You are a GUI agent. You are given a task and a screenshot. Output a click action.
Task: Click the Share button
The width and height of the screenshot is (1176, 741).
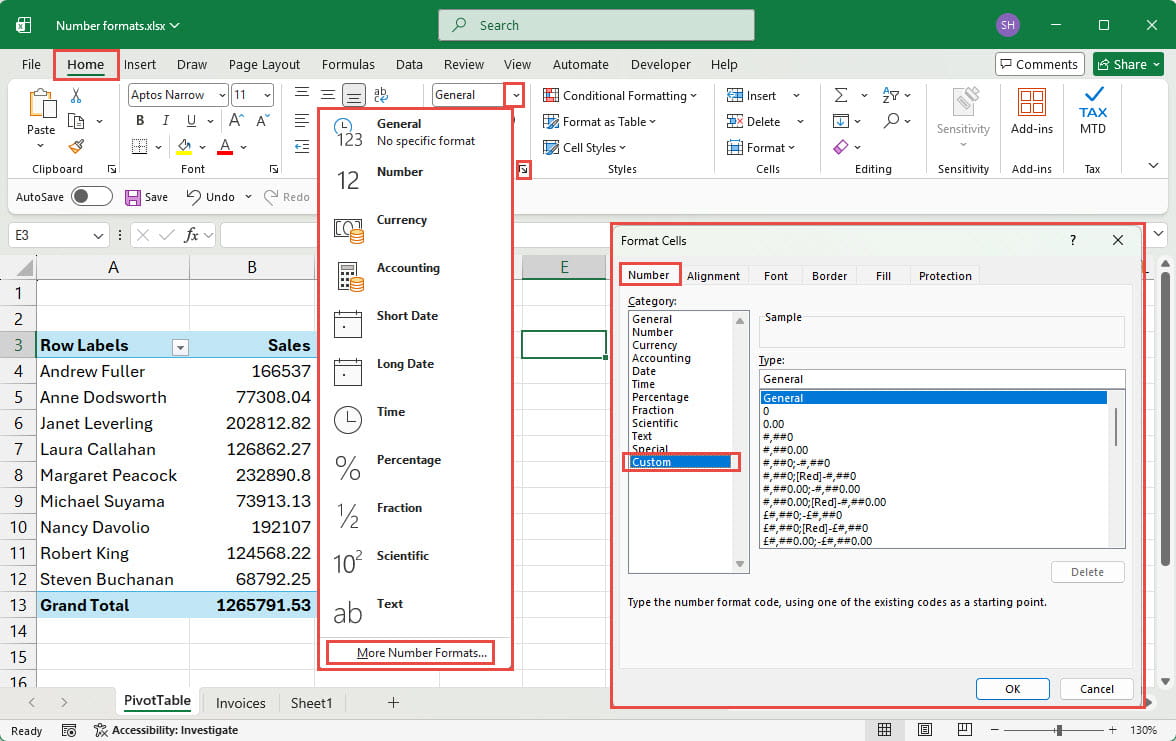click(1128, 64)
